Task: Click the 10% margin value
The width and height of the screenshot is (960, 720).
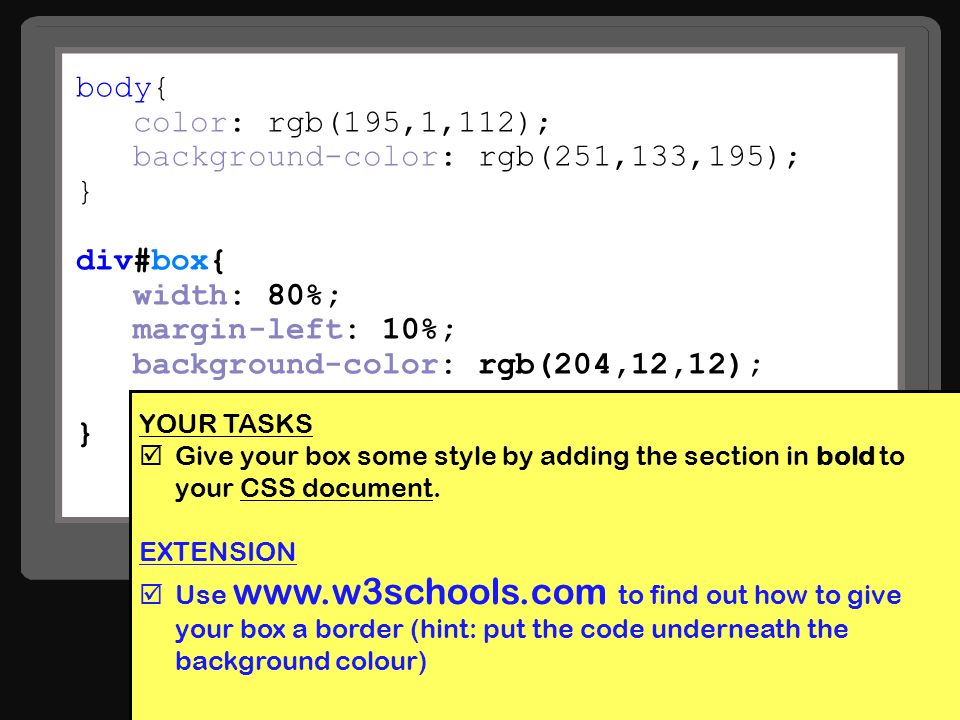Action: click(x=410, y=330)
